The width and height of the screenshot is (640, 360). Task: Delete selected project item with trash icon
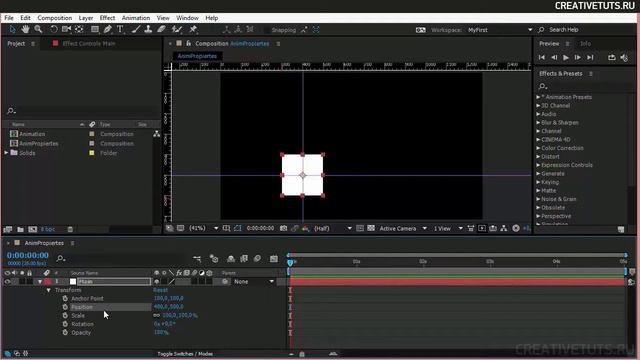70,229
